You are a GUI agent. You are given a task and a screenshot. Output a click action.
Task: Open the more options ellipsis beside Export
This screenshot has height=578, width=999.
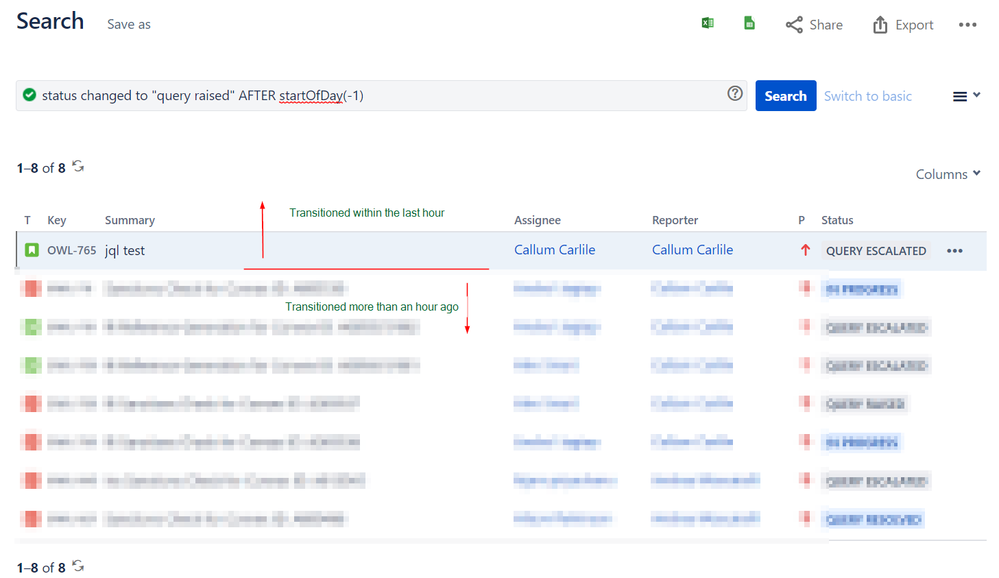(967, 25)
